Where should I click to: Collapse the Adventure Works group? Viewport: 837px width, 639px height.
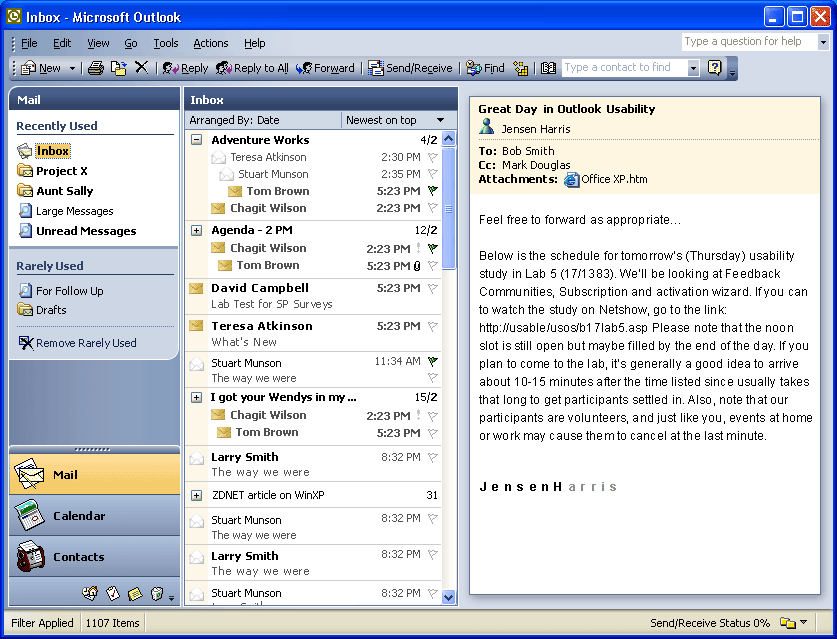(x=196, y=140)
